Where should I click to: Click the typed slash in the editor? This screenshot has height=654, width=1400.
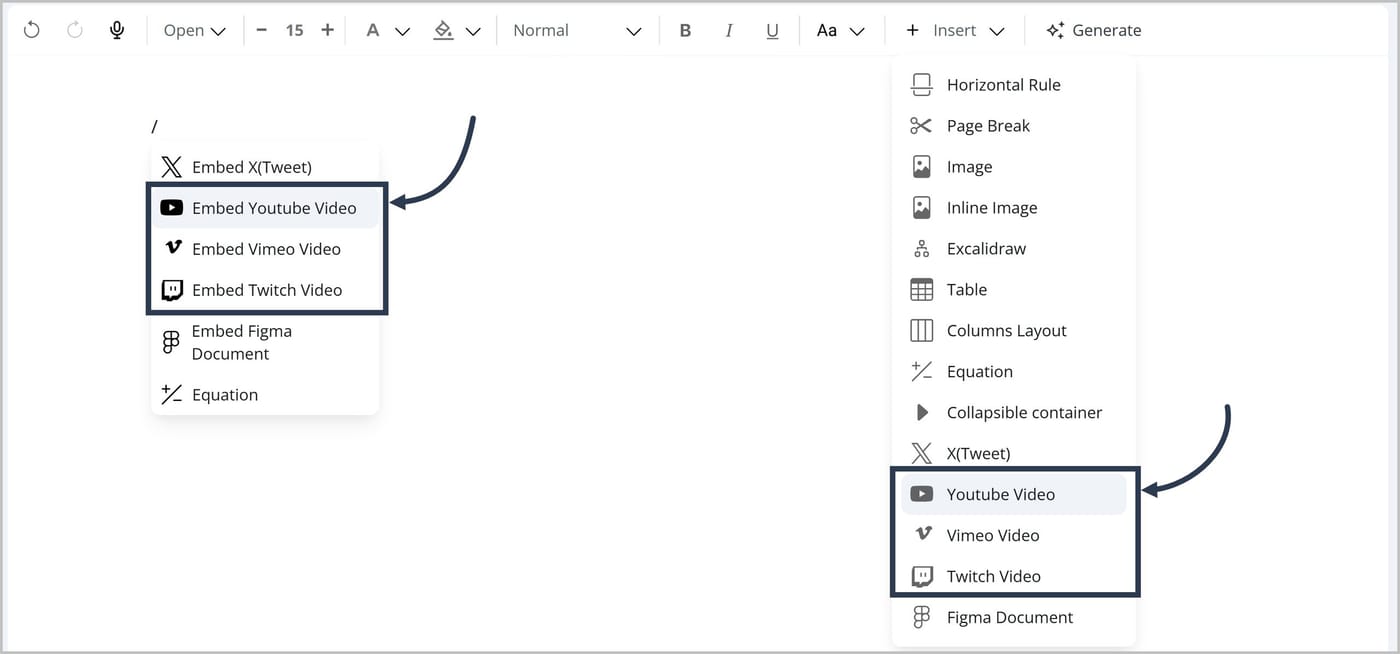click(155, 126)
